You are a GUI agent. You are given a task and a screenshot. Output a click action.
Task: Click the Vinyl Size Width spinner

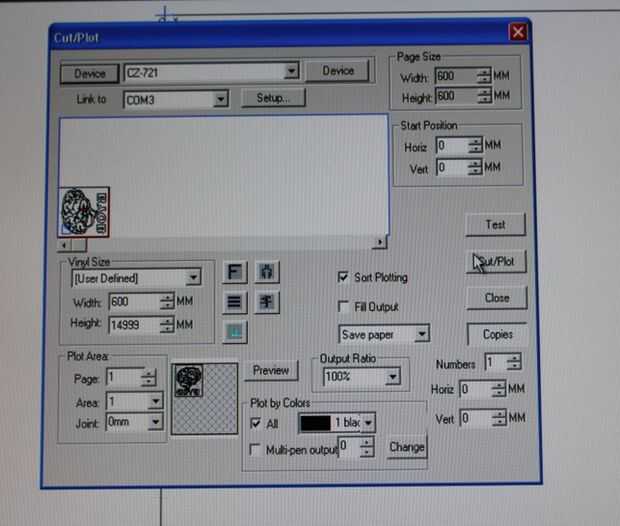pos(167,301)
